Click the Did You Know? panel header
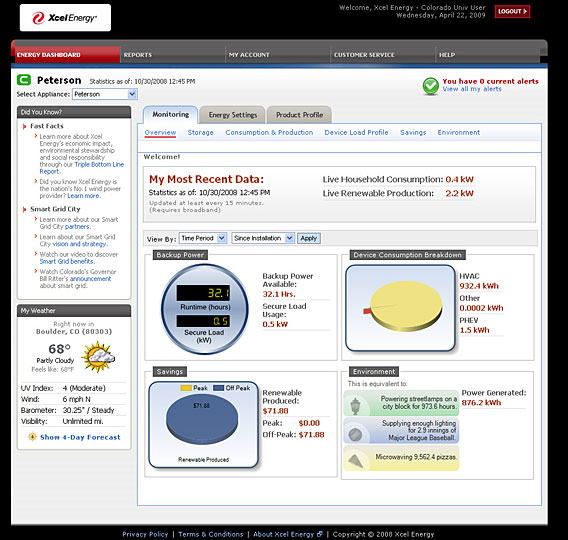 coord(74,112)
